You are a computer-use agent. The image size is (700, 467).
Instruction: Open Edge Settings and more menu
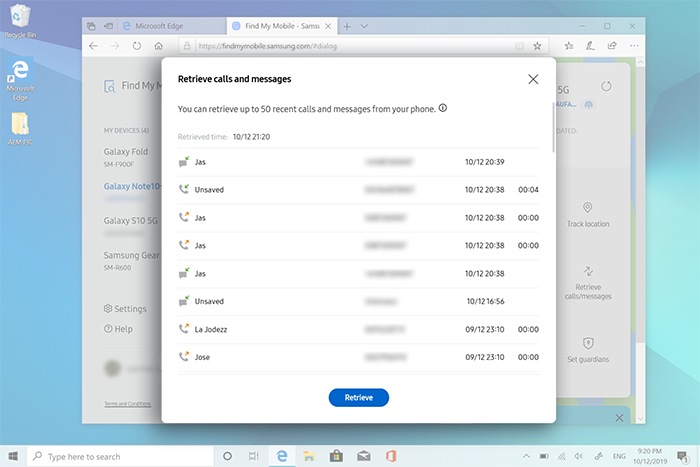point(634,46)
